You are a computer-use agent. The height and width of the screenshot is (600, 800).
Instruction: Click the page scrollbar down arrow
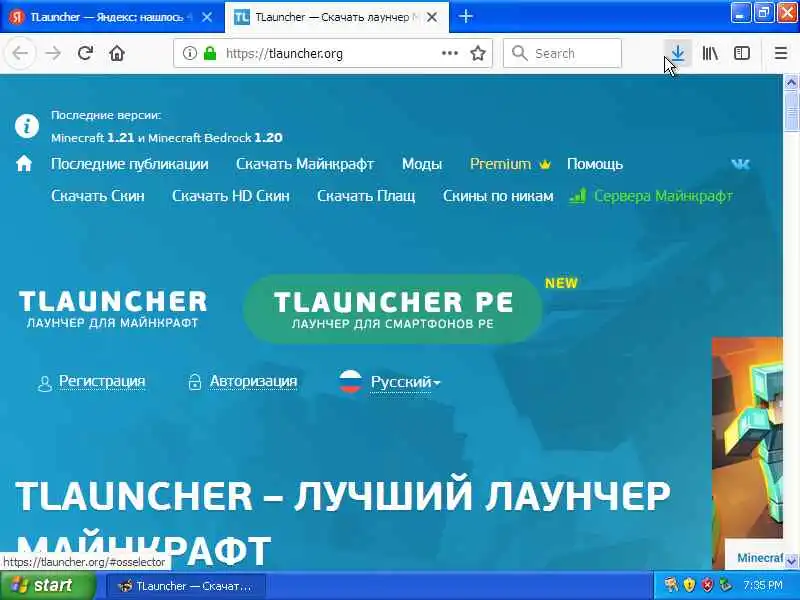[791, 562]
